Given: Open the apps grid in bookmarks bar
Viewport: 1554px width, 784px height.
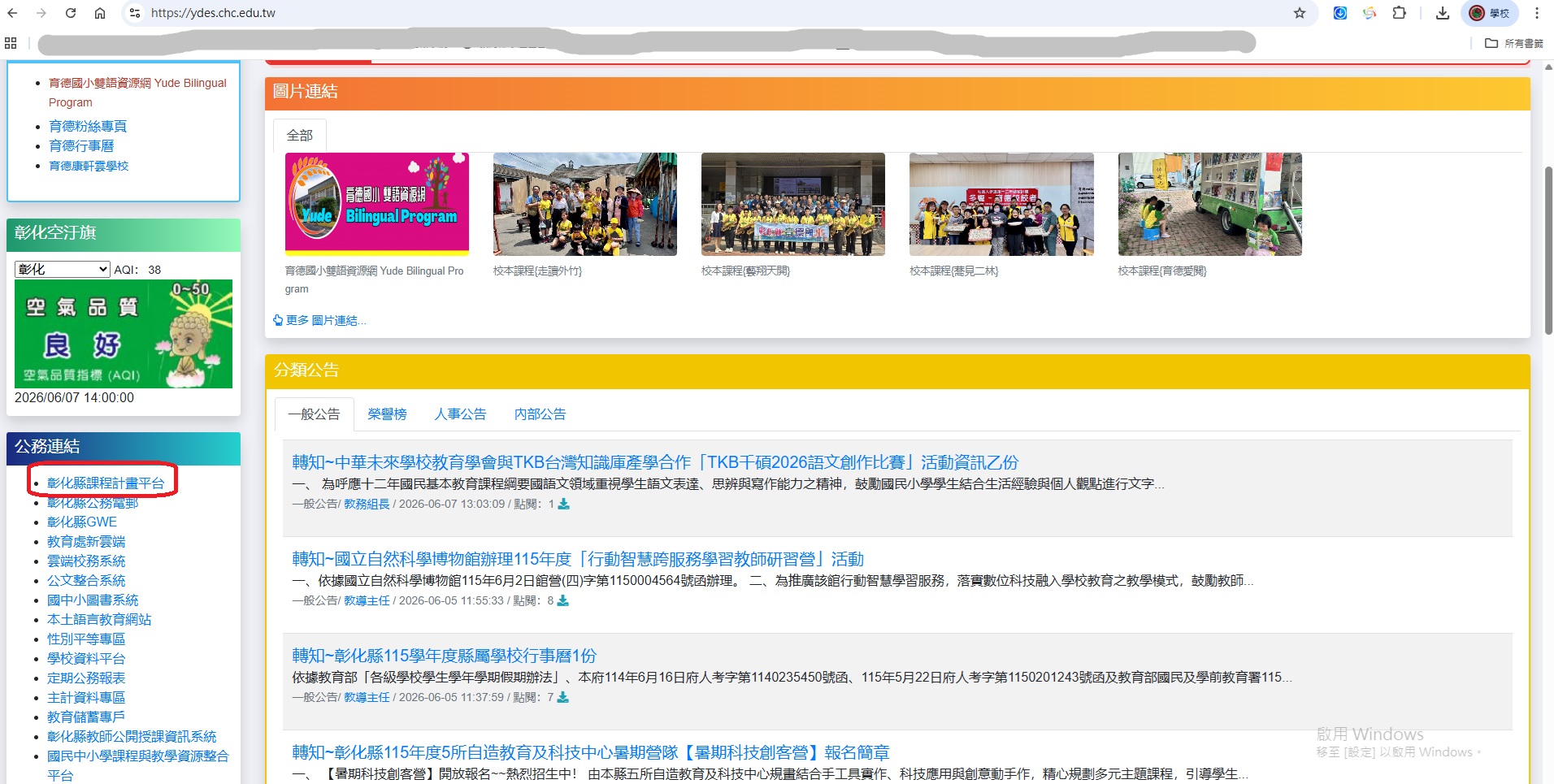Looking at the screenshot, I should [11, 43].
